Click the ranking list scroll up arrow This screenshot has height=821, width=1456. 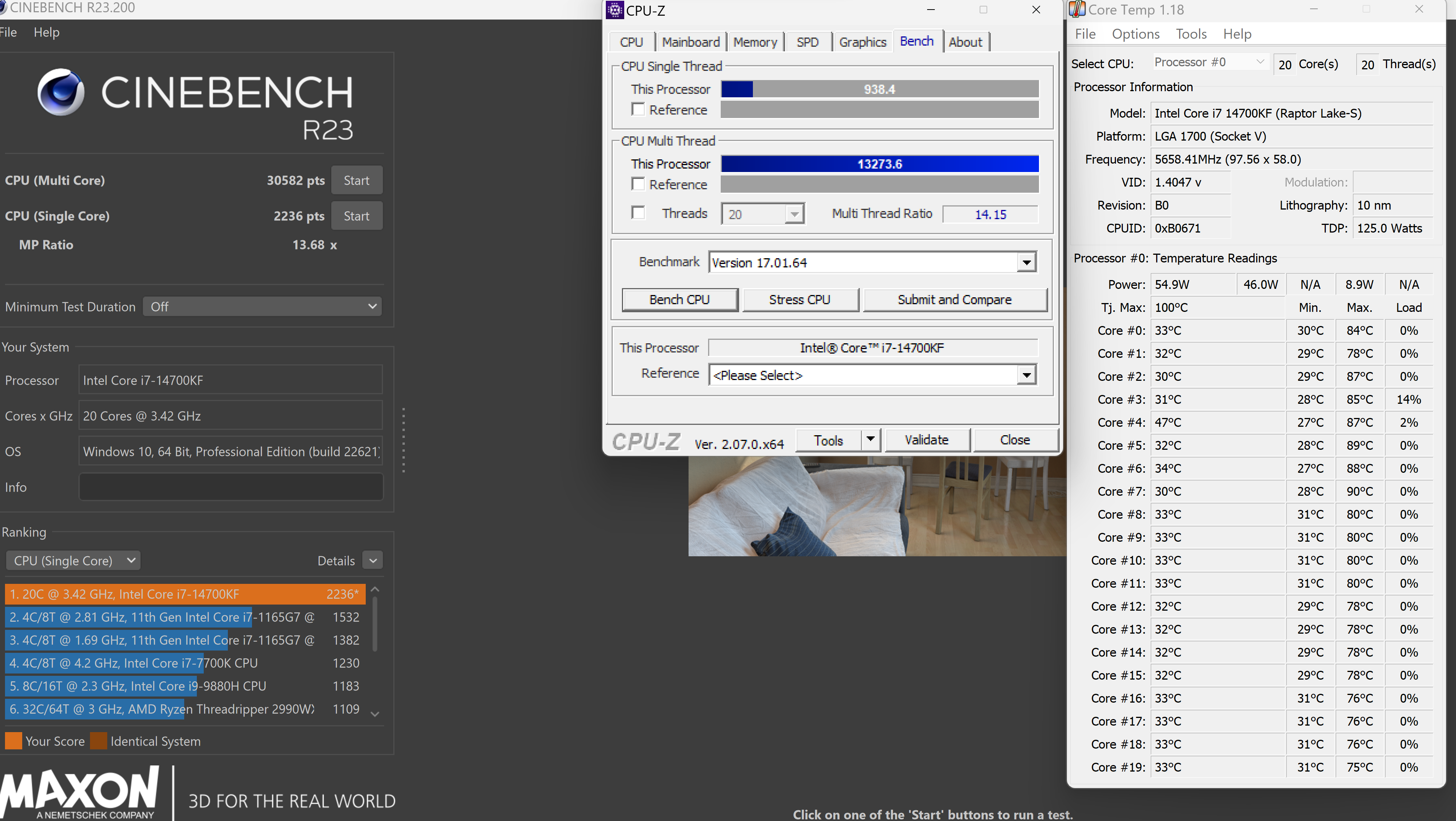[x=375, y=589]
